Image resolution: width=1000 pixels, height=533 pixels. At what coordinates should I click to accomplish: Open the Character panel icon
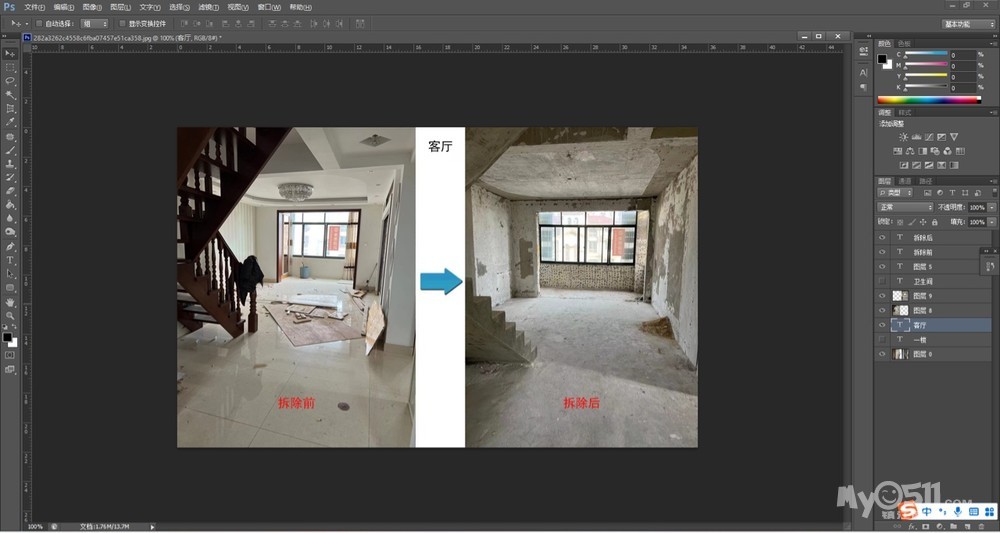(863, 73)
